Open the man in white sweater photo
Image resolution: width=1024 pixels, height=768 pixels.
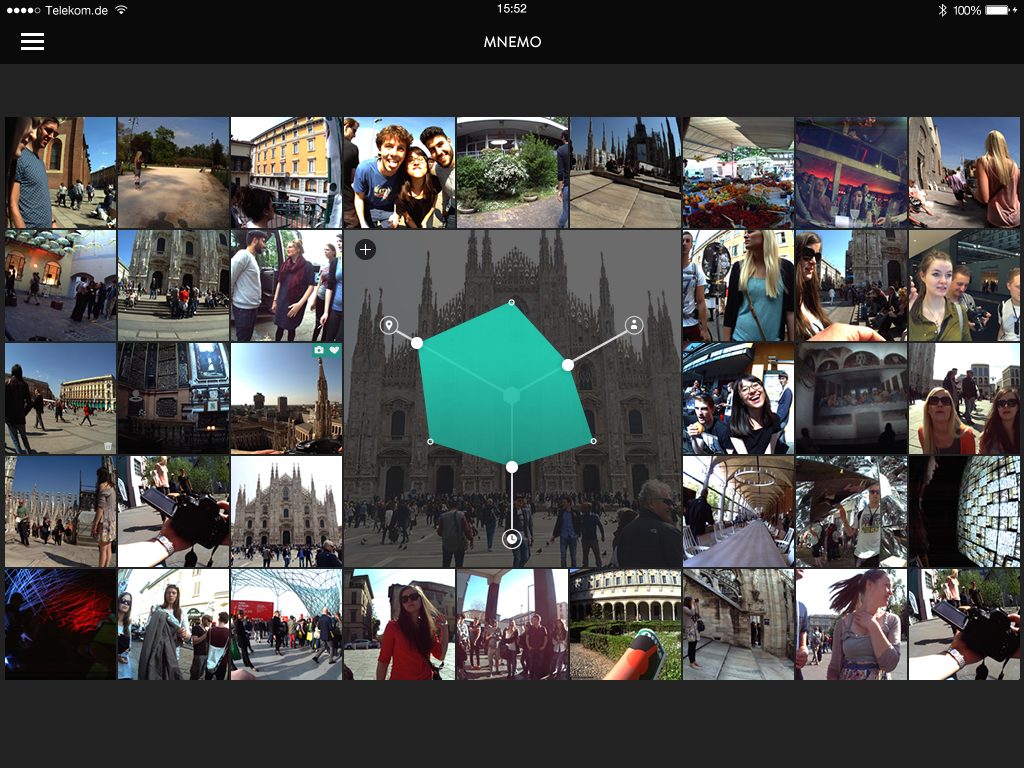(x=286, y=285)
